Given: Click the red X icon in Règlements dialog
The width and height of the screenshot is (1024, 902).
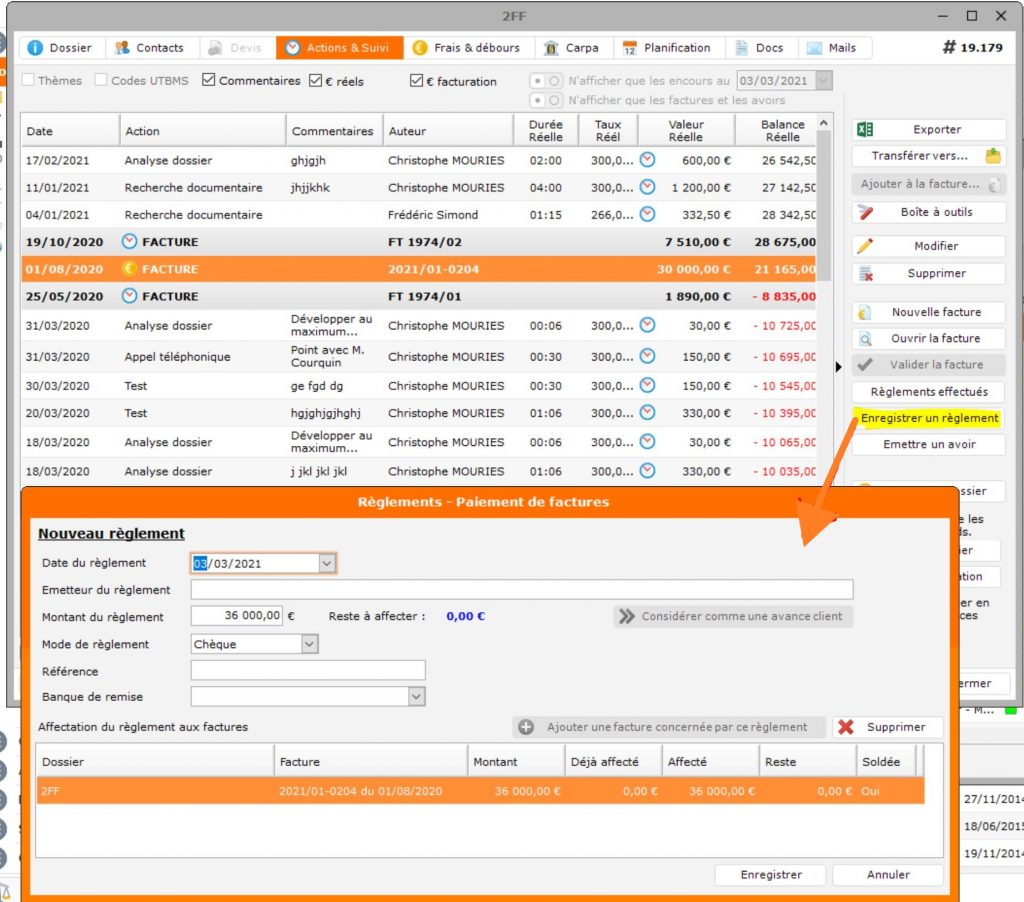Looking at the screenshot, I should (846, 727).
